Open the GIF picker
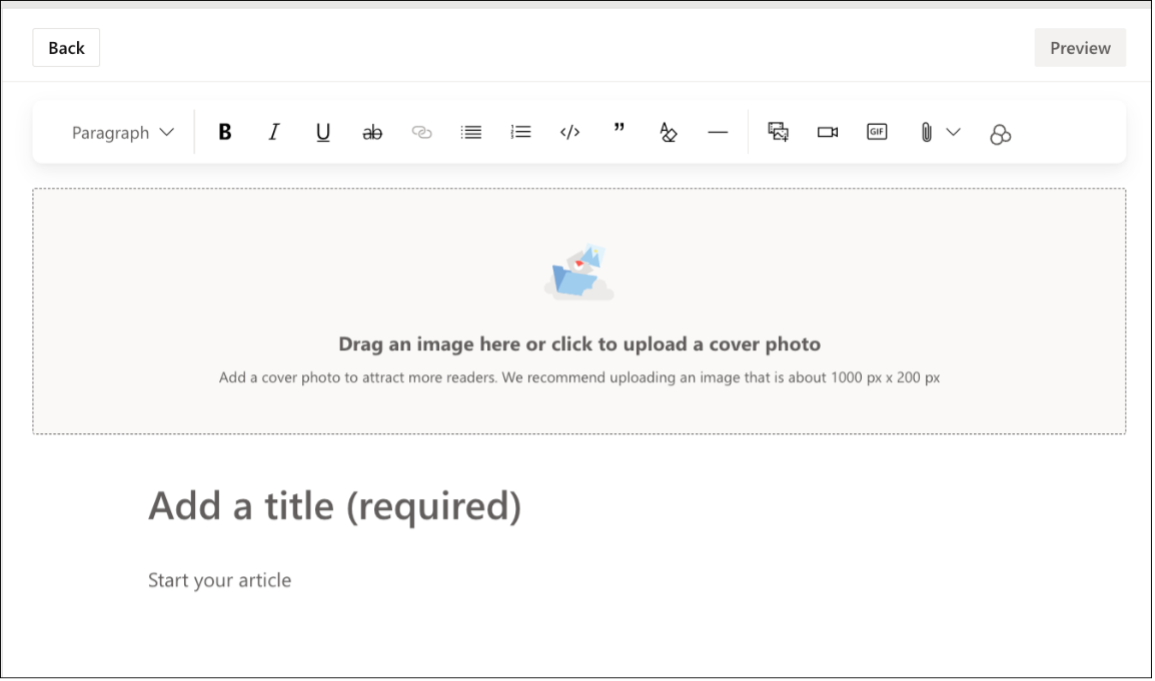The image size is (1155, 681). click(876, 131)
